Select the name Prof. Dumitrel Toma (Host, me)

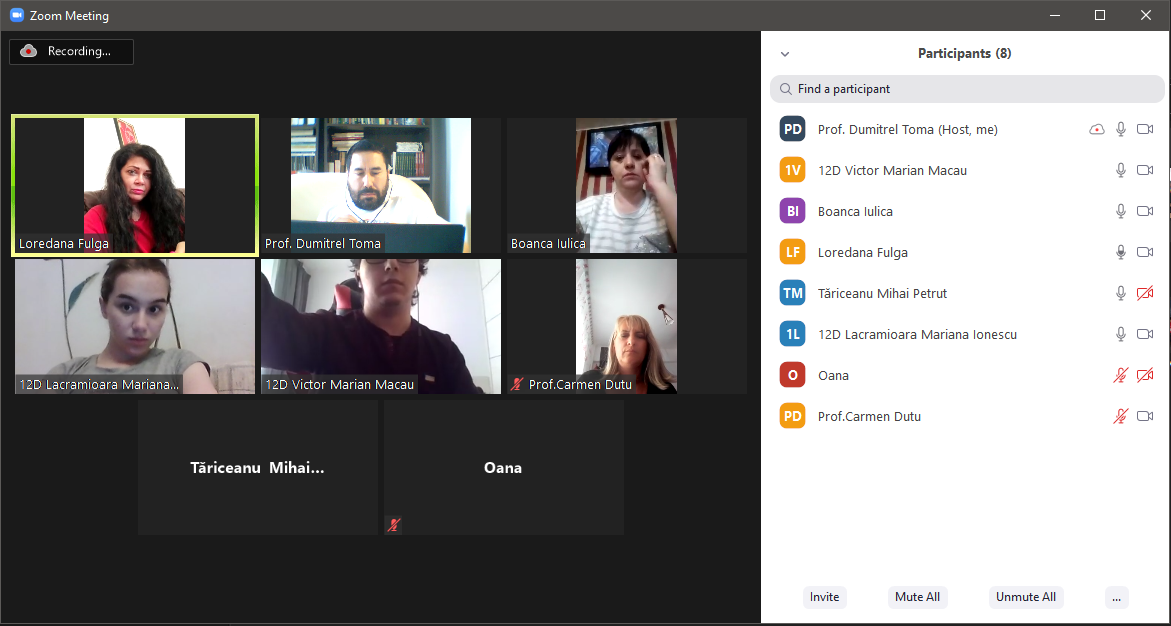pos(907,130)
